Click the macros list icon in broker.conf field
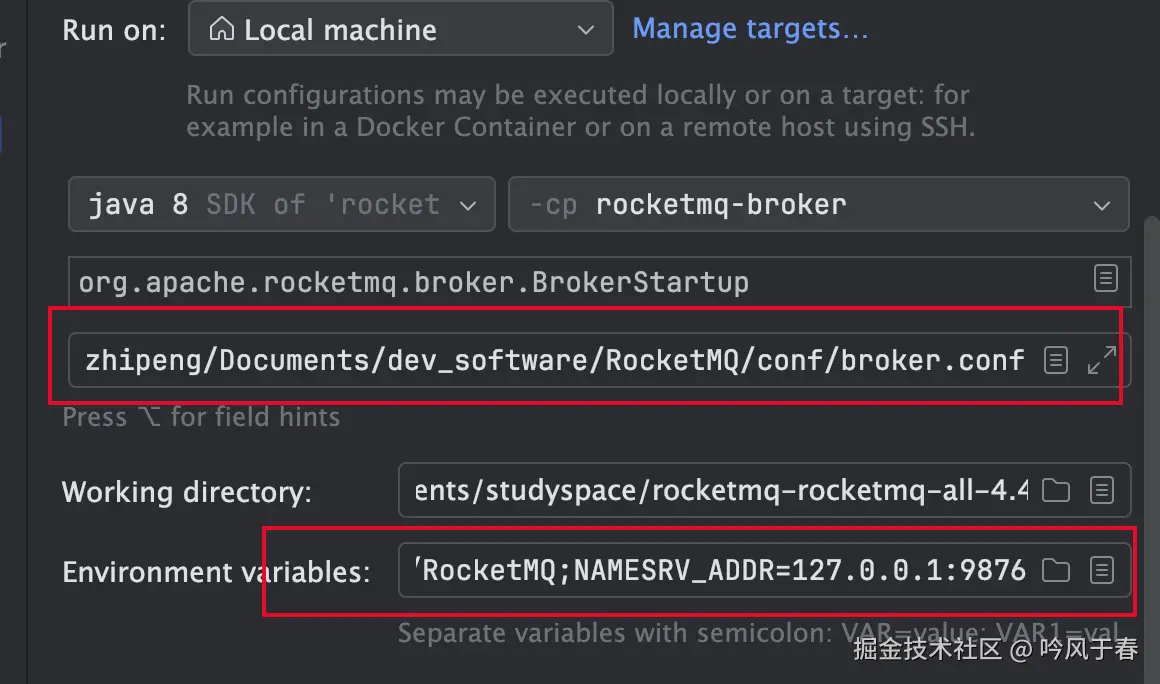Screen dimensions: 1160x684 [x=1056, y=360]
